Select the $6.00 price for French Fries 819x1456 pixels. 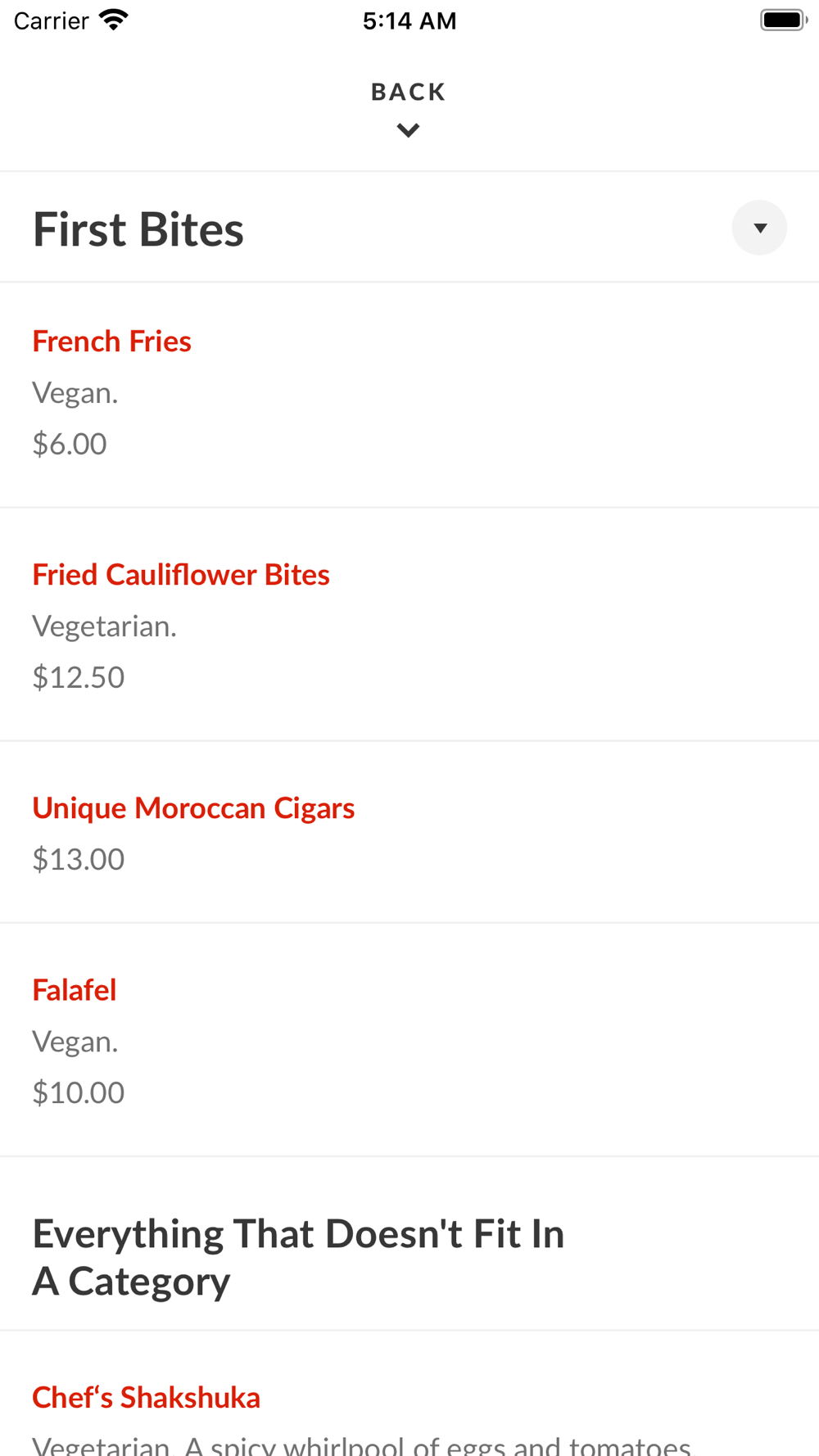coord(70,444)
